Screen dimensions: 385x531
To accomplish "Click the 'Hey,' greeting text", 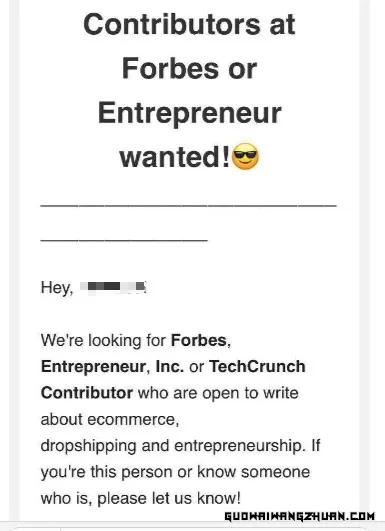I will coord(57,288).
